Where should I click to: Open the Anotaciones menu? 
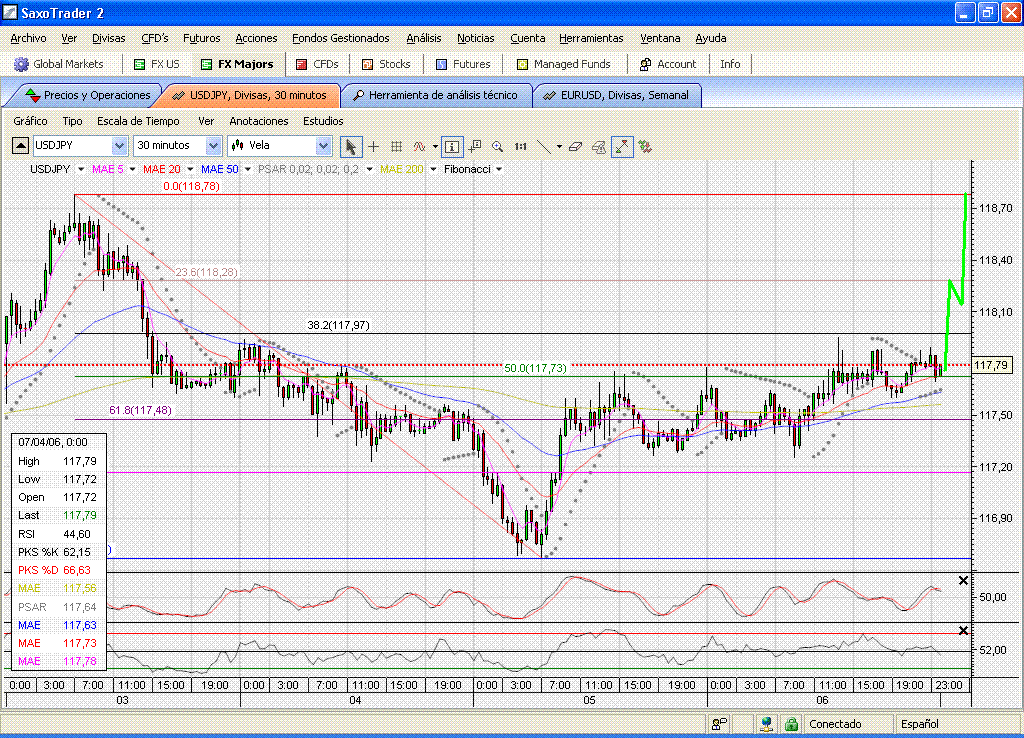pos(259,121)
